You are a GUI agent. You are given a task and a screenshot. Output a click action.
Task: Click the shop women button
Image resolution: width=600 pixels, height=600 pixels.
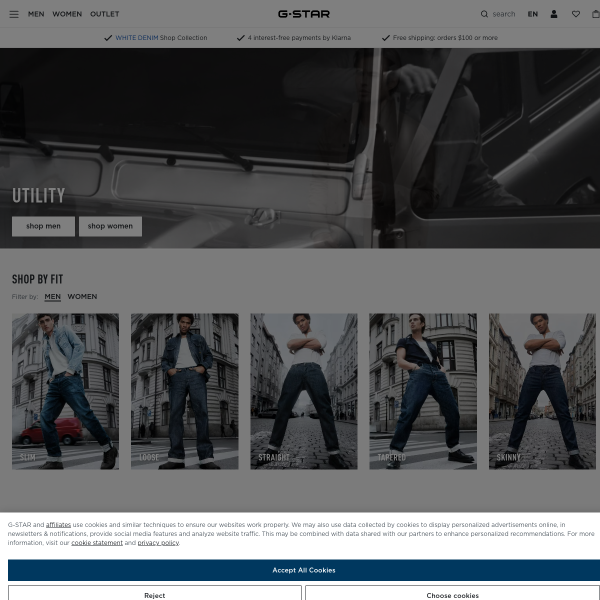click(110, 226)
